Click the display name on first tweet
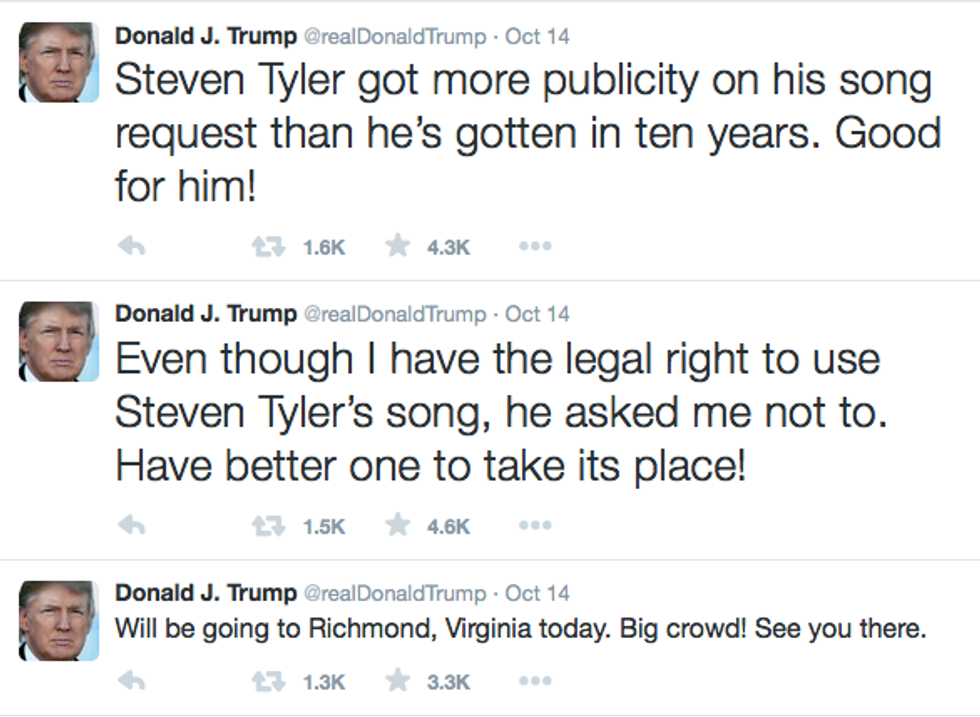The image size is (980, 717). pos(206,36)
